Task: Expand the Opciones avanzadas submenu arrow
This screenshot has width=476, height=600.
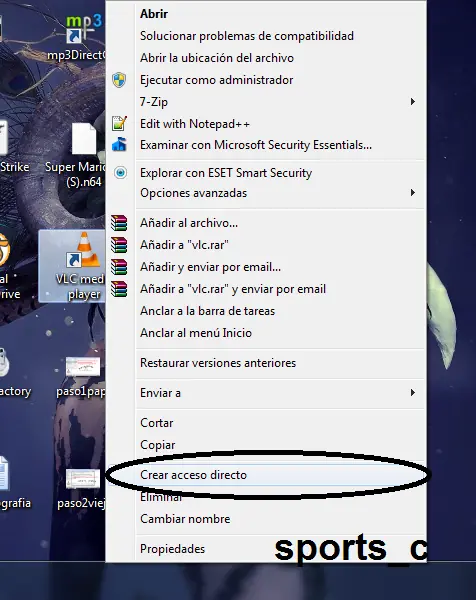Action: tap(412, 192)
